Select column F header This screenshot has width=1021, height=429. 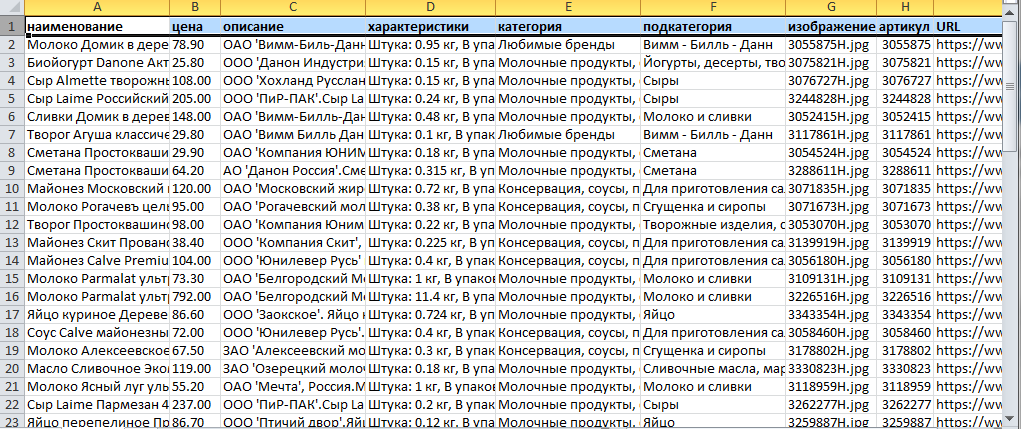point(713,8)
